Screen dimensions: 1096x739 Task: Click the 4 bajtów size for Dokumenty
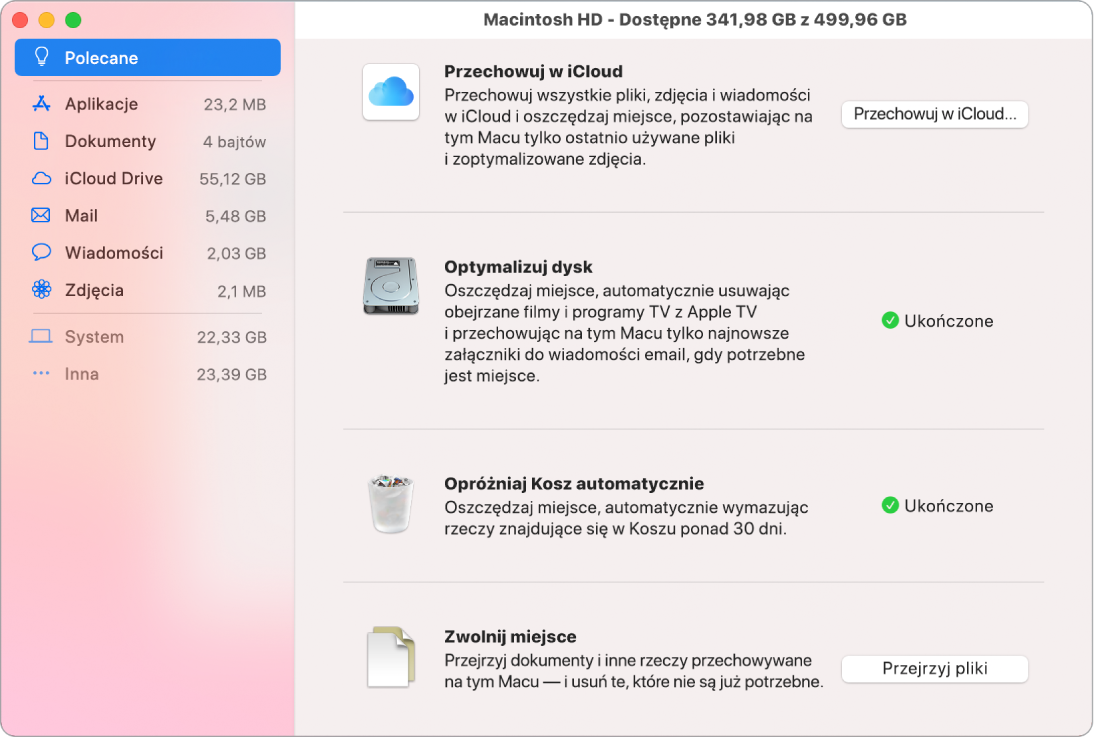[x=234, y=141]
